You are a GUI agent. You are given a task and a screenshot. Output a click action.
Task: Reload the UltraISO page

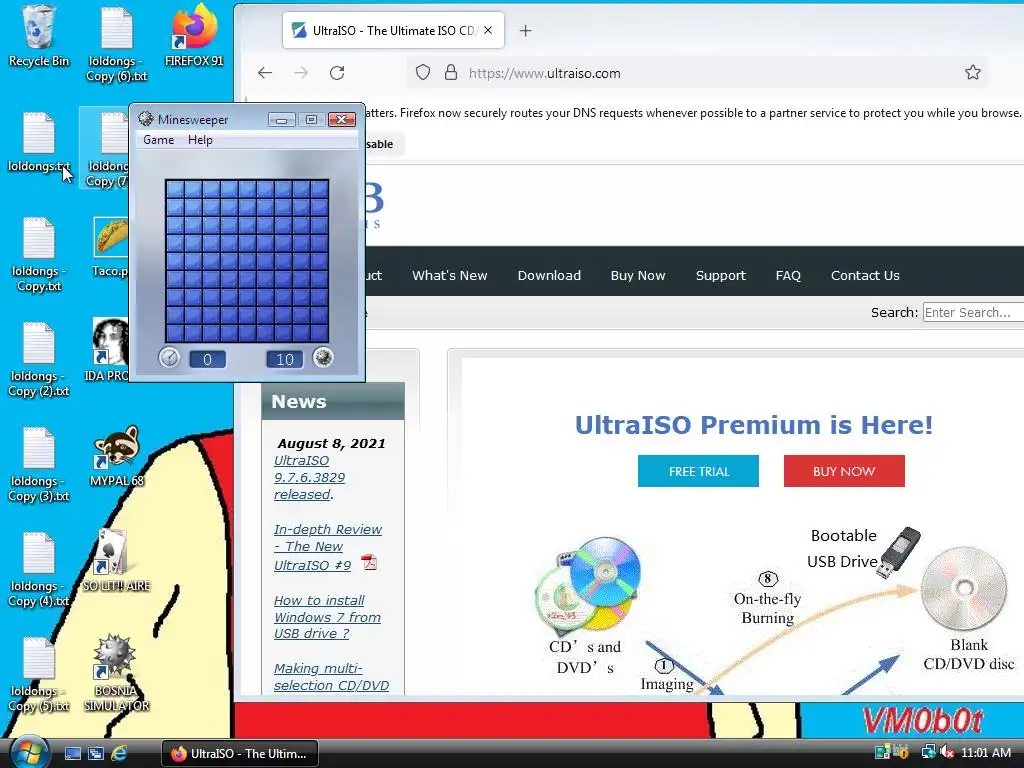[337, 72]
